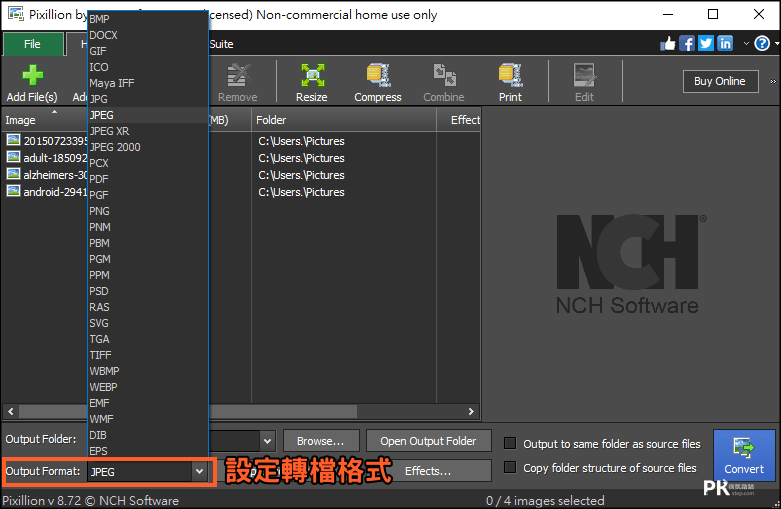Sort by the Folder column header
This screenshot has width=781, height=509.
coord(344,120)
